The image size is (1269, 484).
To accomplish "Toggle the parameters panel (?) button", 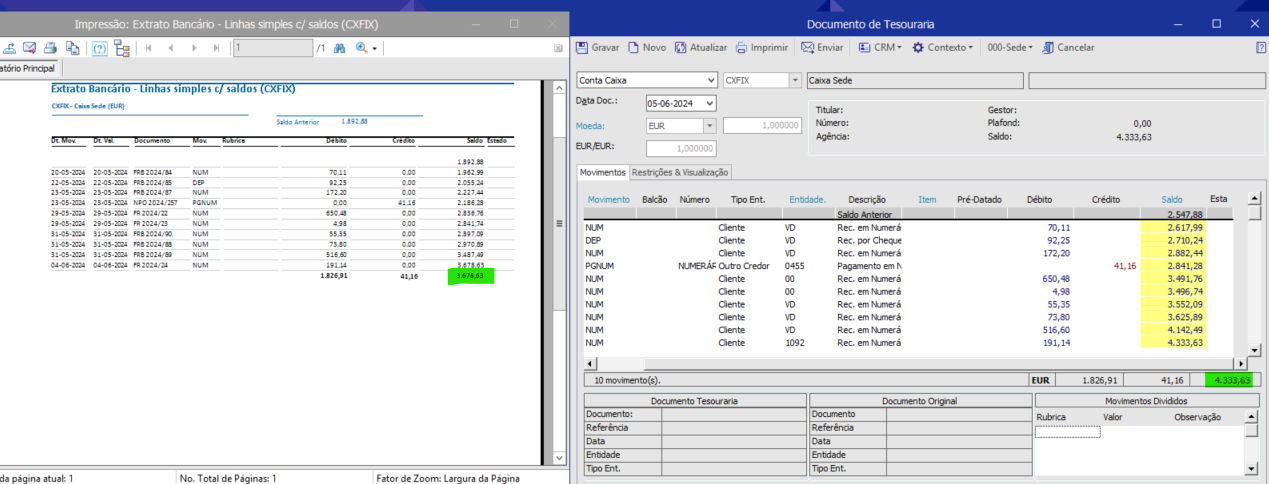I will pos(99,48).
